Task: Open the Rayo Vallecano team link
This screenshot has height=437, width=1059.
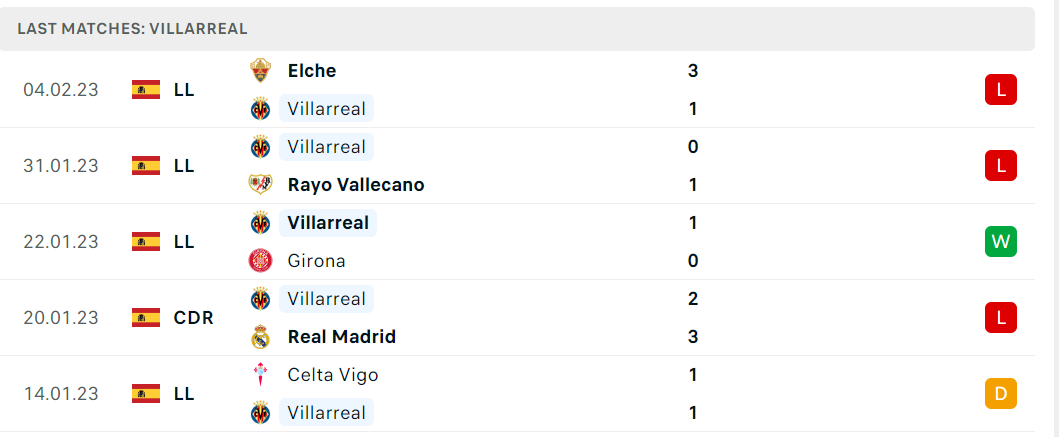Action: (356, 185)
